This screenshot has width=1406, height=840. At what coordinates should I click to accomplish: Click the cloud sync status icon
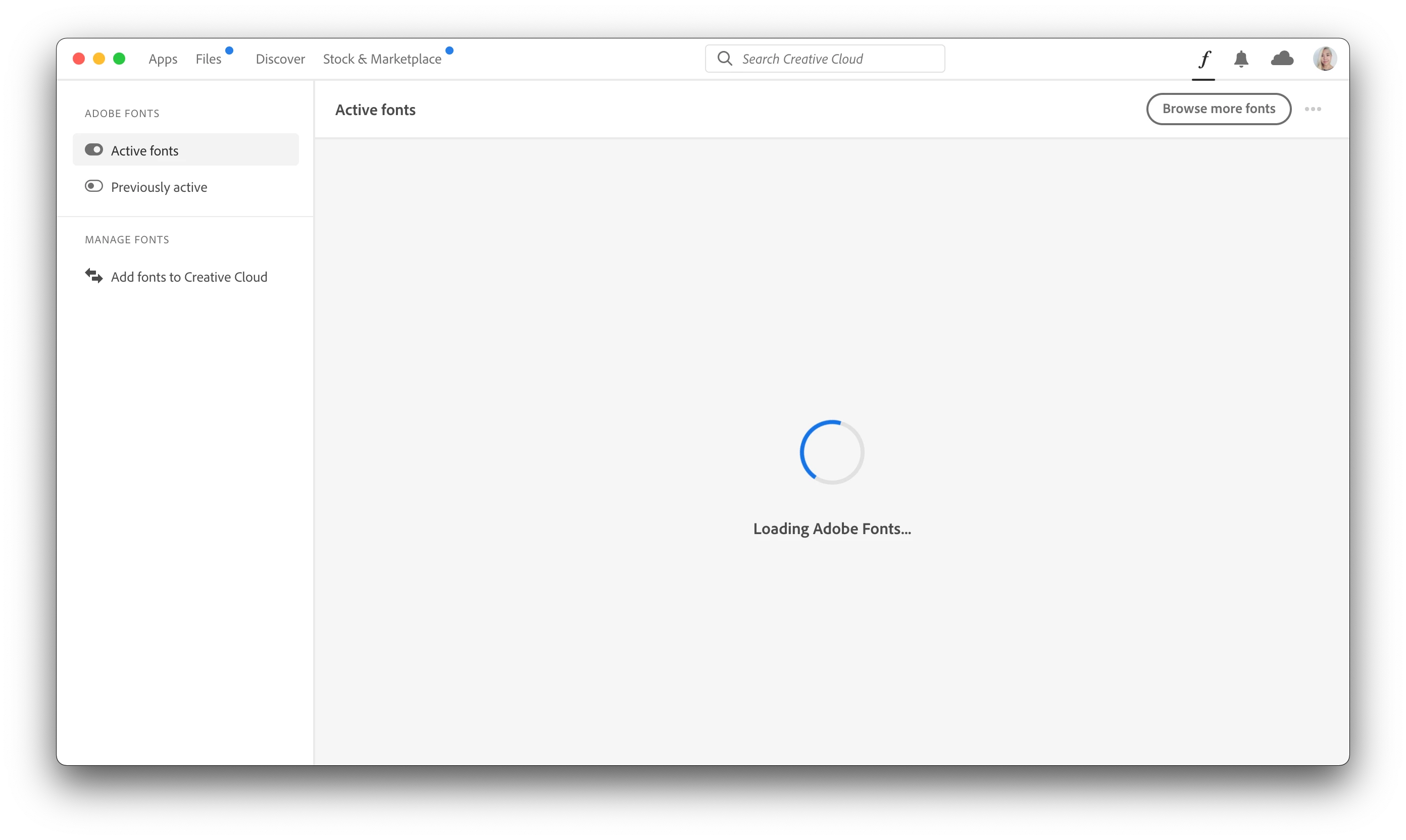[x=1281, y=58]
